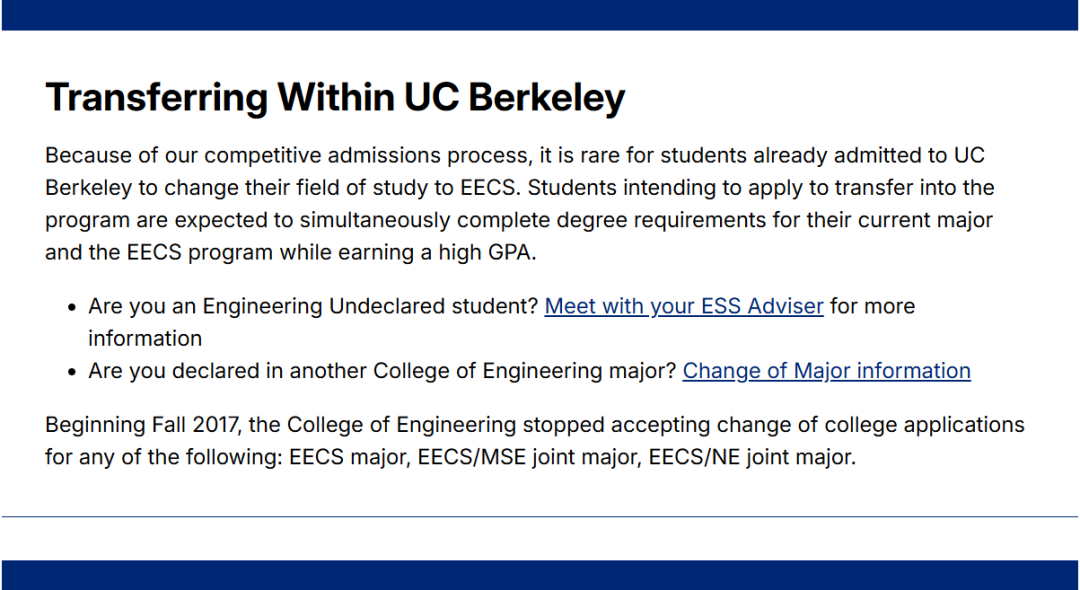Viewport: 1080px width, 590px height.
Task: Click the dark blue banner at the top
Action: (x=540, y=14)
